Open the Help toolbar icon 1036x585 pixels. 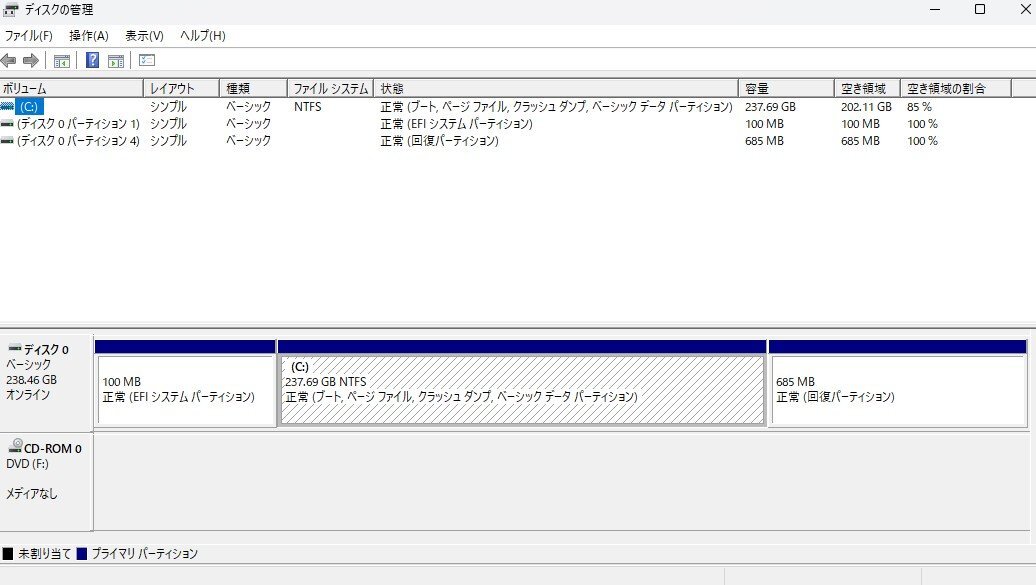[x=92, y=61]
